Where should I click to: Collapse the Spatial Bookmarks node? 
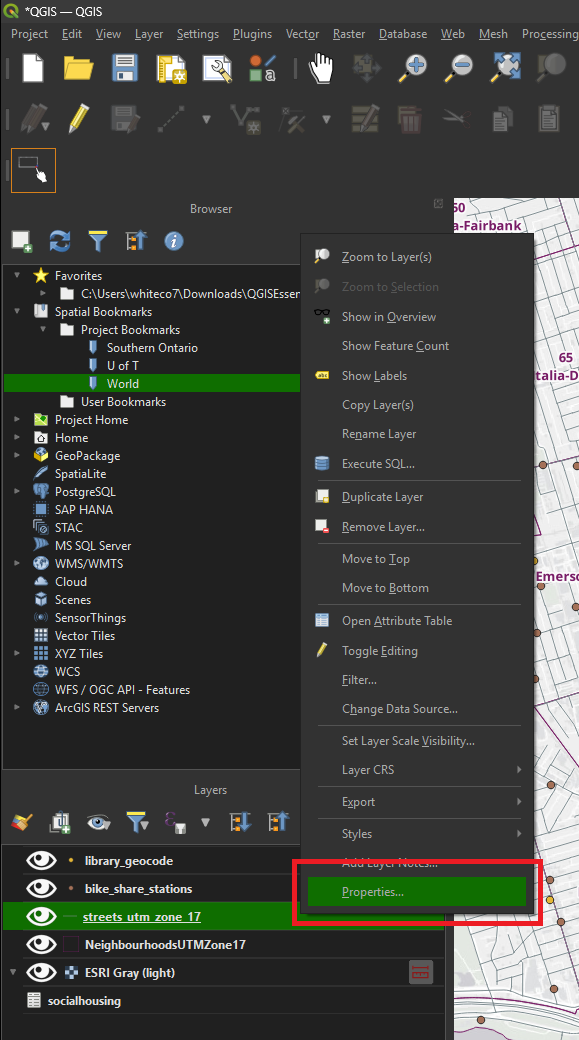17,311
